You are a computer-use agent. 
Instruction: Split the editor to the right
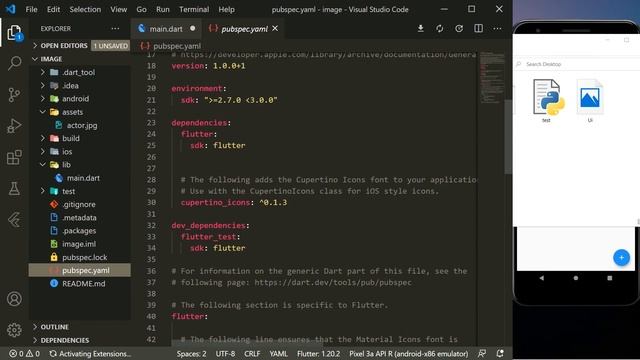click(478, 29)
